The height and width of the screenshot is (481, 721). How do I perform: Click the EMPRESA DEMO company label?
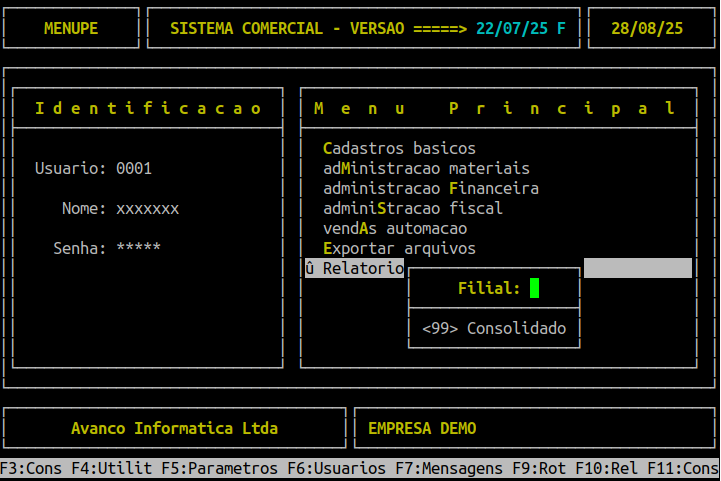[422, 429]
